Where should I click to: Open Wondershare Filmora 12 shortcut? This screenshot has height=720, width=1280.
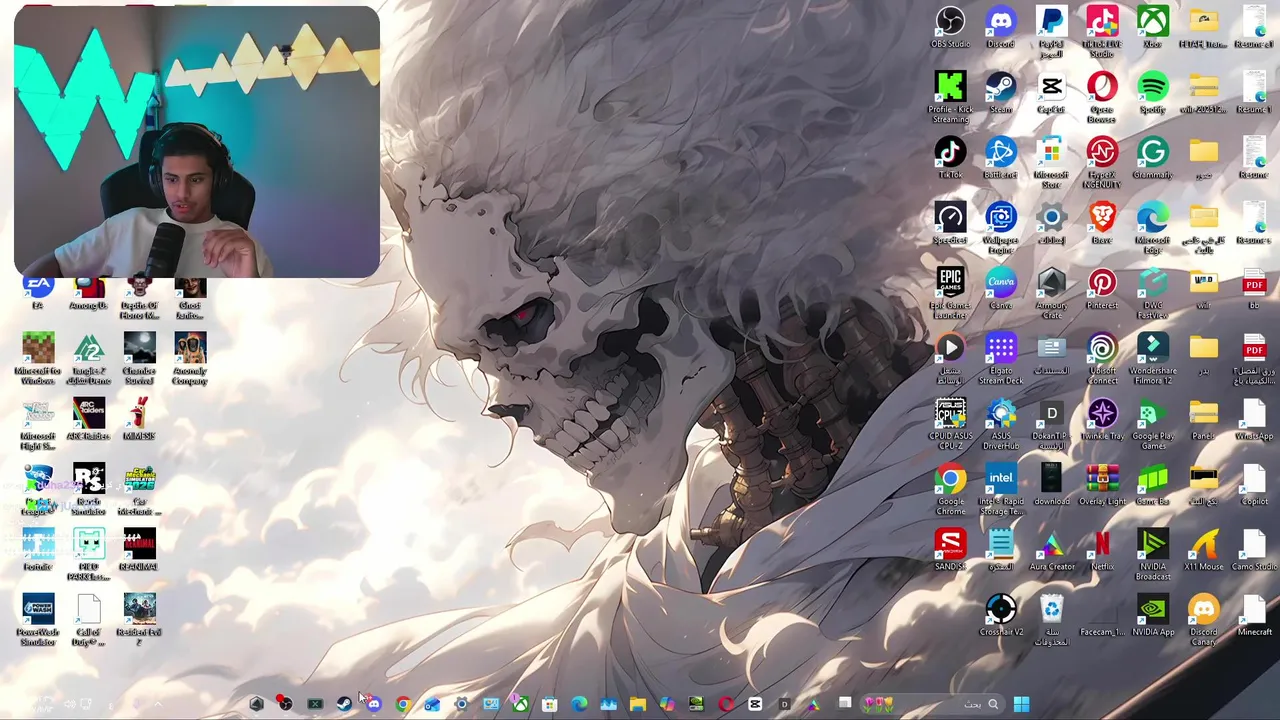(1152, 359)
